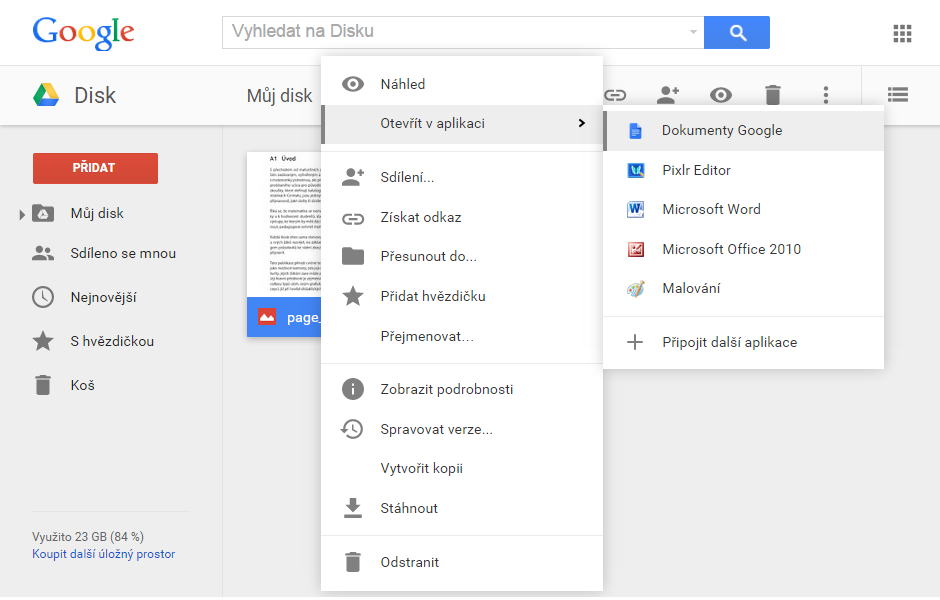
Task: Select Sdílení... in the context menu
Action: [462, 177]
